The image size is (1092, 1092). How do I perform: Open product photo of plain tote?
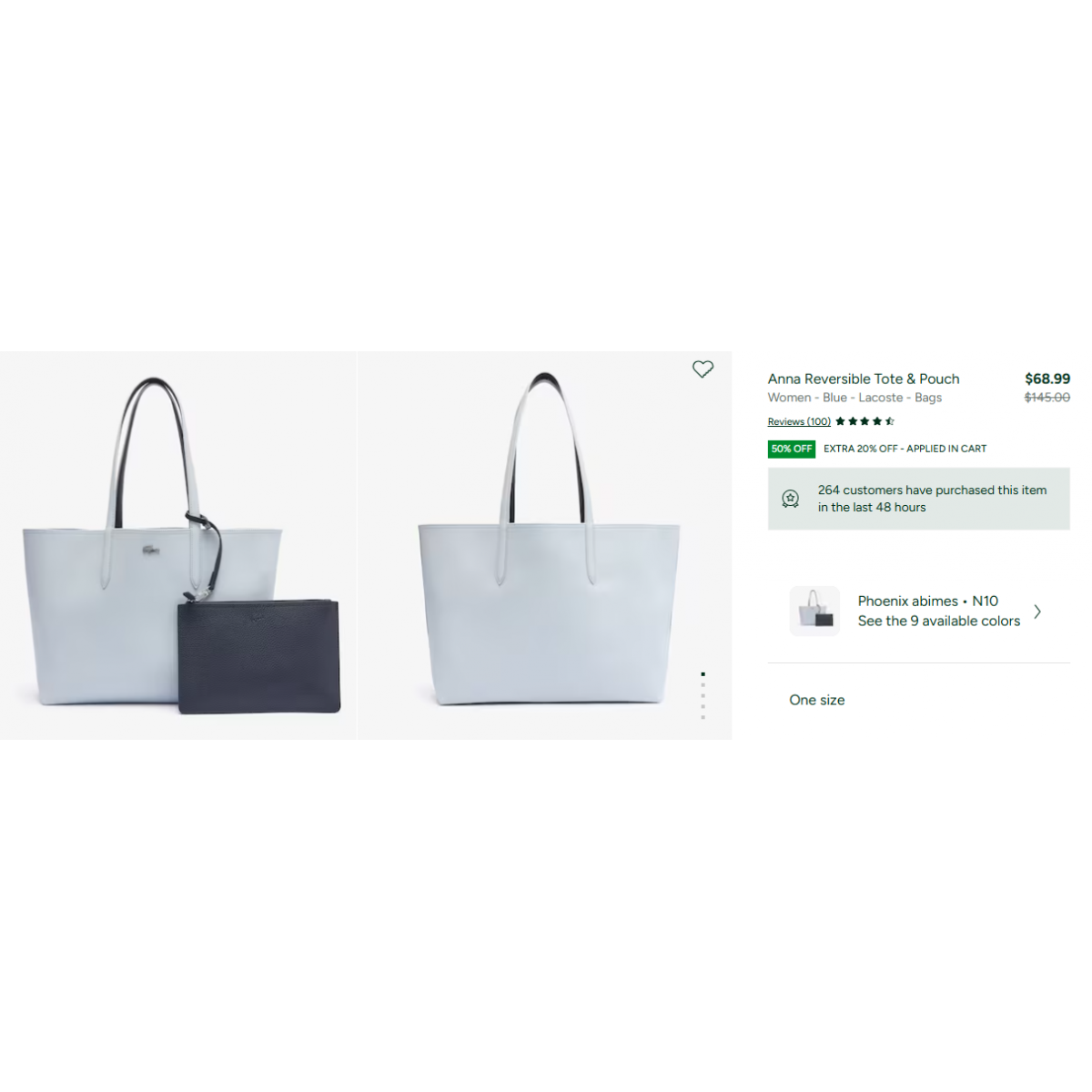[545, 545]
